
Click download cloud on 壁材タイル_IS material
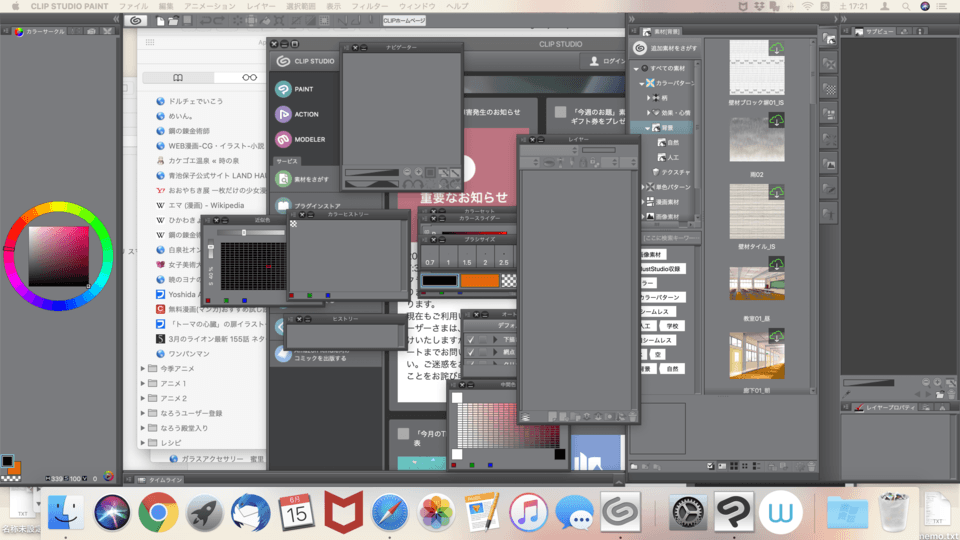click(x=776, y=192)
